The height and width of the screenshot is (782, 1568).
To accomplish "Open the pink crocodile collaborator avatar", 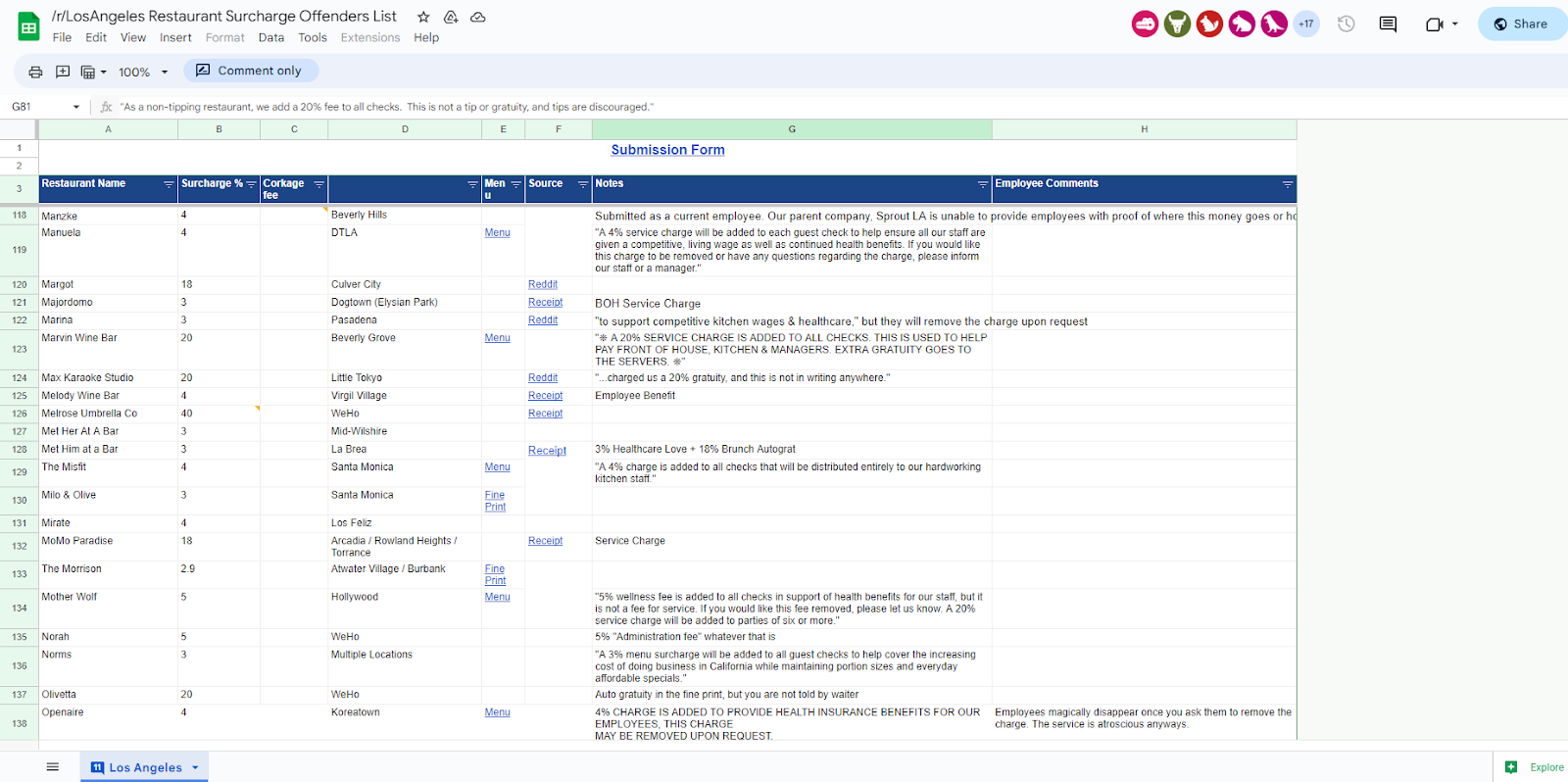I will (x=1145, y=24).
